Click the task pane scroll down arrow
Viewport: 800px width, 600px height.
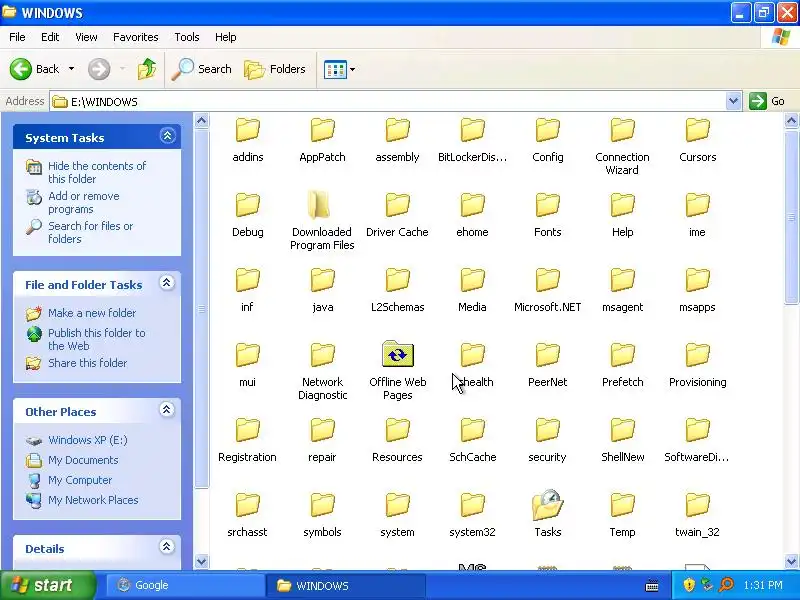tap(202, 562)
